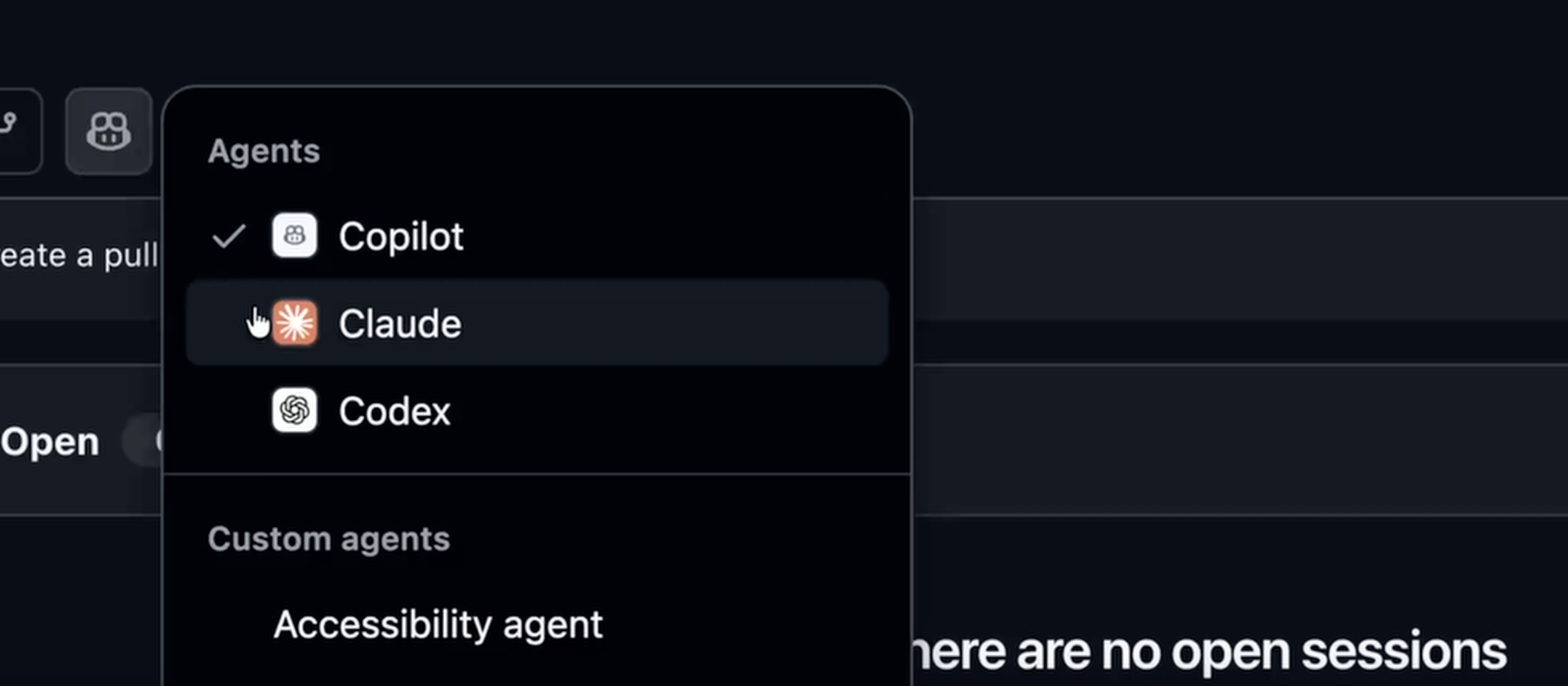This screenshot has width=1568, height=686.
Task: Choose the Claude agent label
Action: [x=400, y=323]
